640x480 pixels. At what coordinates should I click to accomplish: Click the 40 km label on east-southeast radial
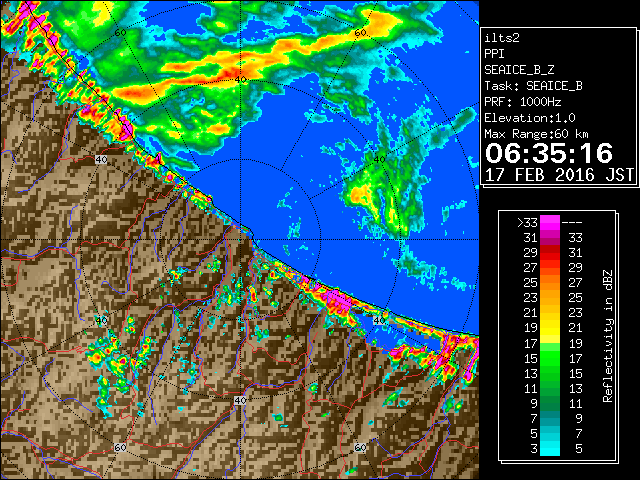[x=379, y=320]
